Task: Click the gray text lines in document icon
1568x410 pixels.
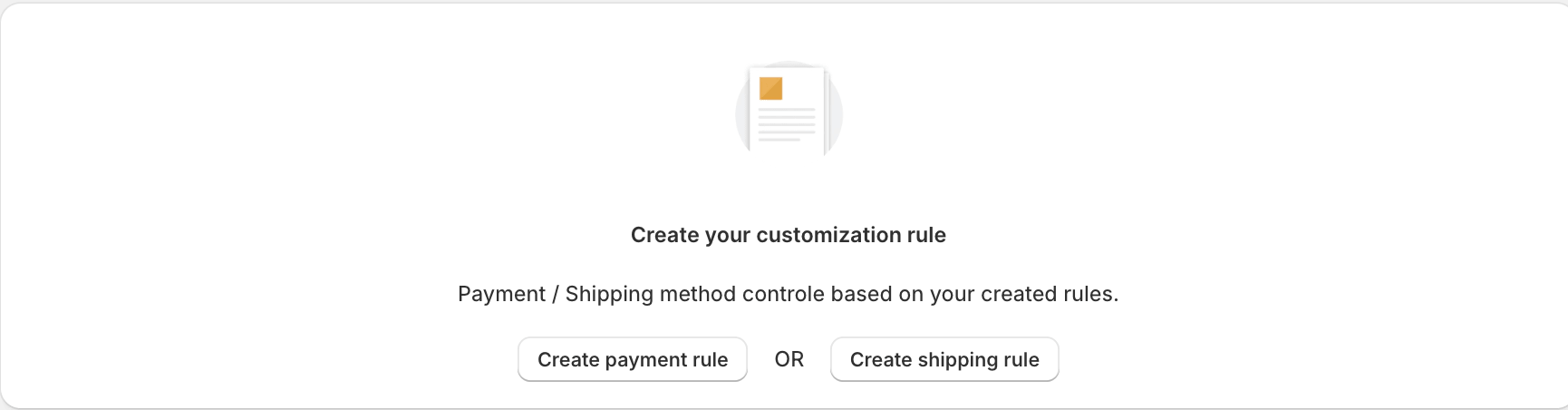Action: [x=787, y=124]
